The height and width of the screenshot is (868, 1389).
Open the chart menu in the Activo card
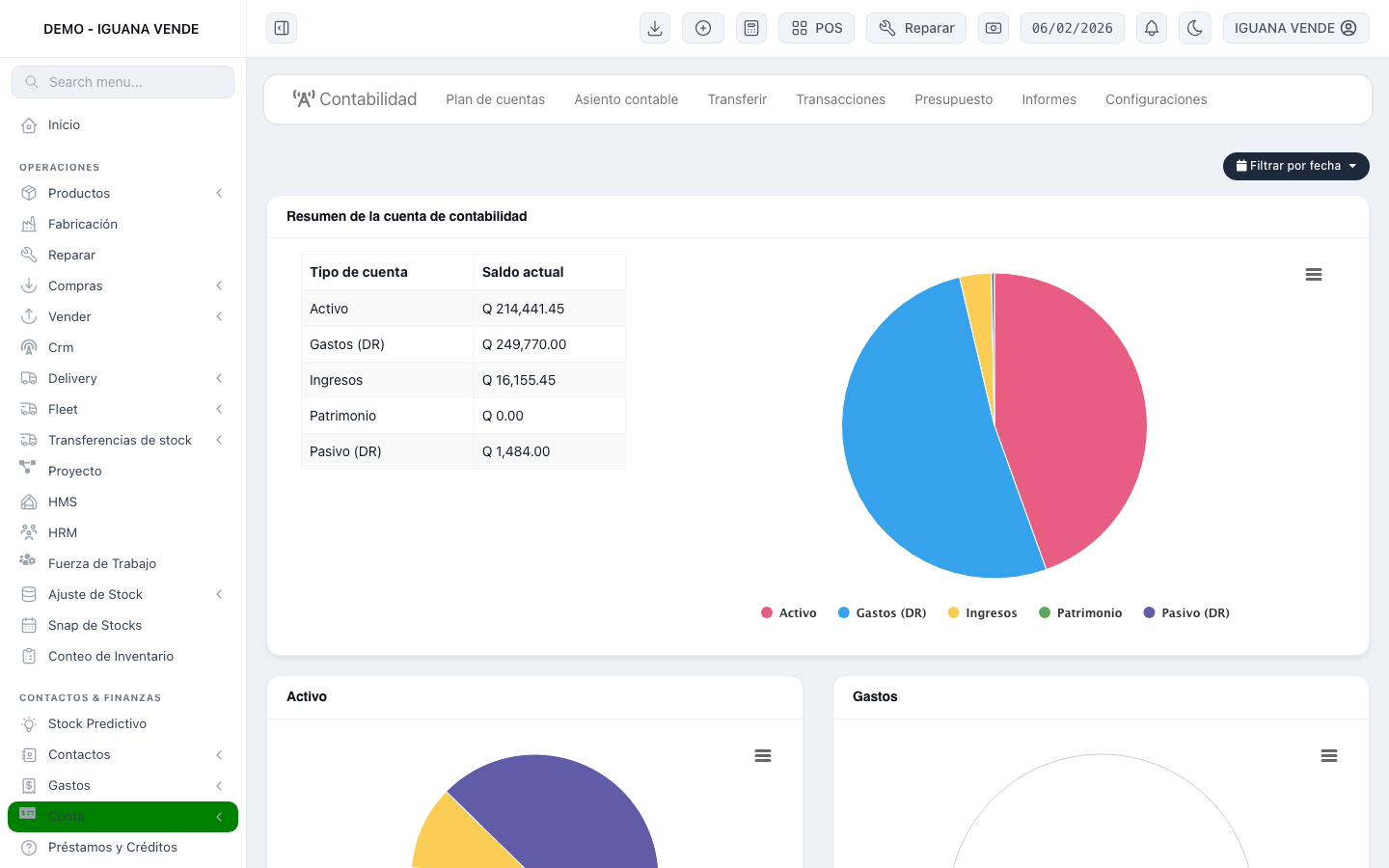pyautogui.click(x=763, y=756)
